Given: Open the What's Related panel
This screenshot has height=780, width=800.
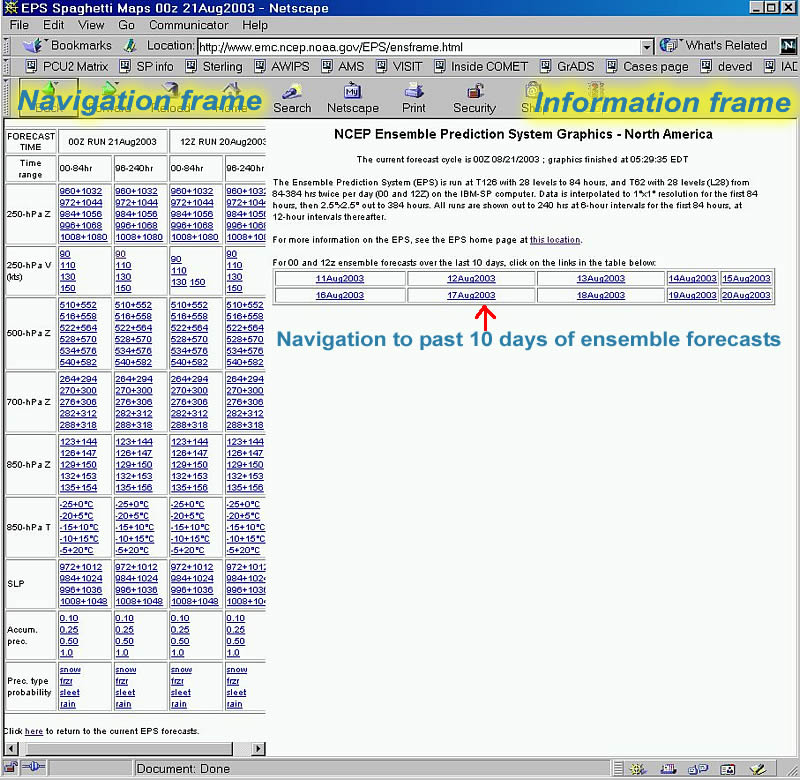Looking at the screenshot, I should [x=713, y=45].
